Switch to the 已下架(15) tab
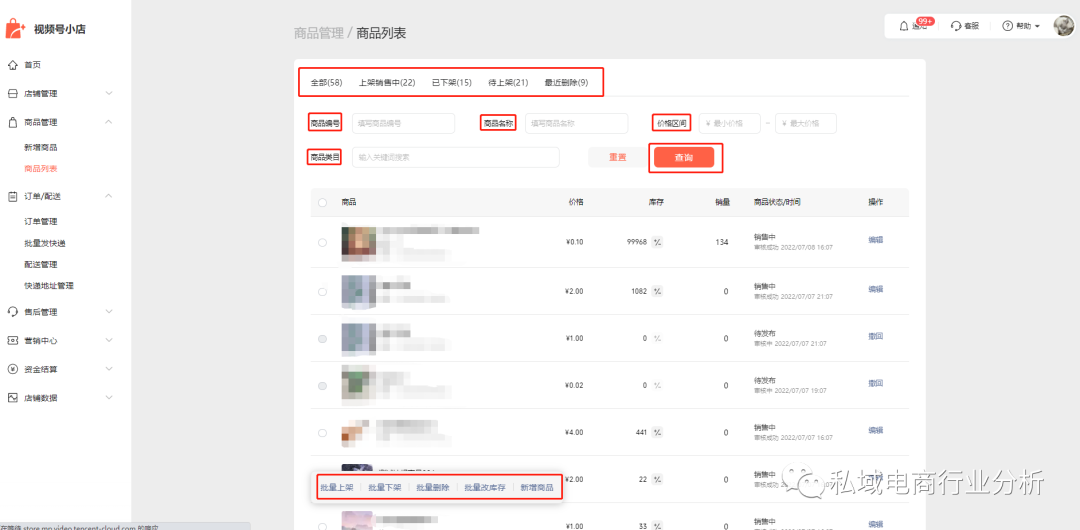1080x530 pixels. tap(452, 83)
